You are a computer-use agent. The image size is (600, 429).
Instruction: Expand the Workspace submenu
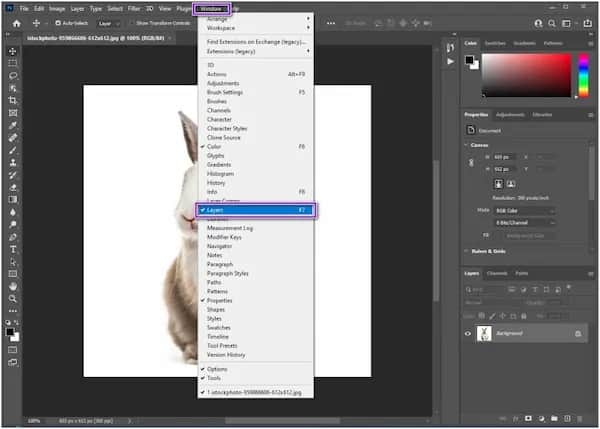256,28
